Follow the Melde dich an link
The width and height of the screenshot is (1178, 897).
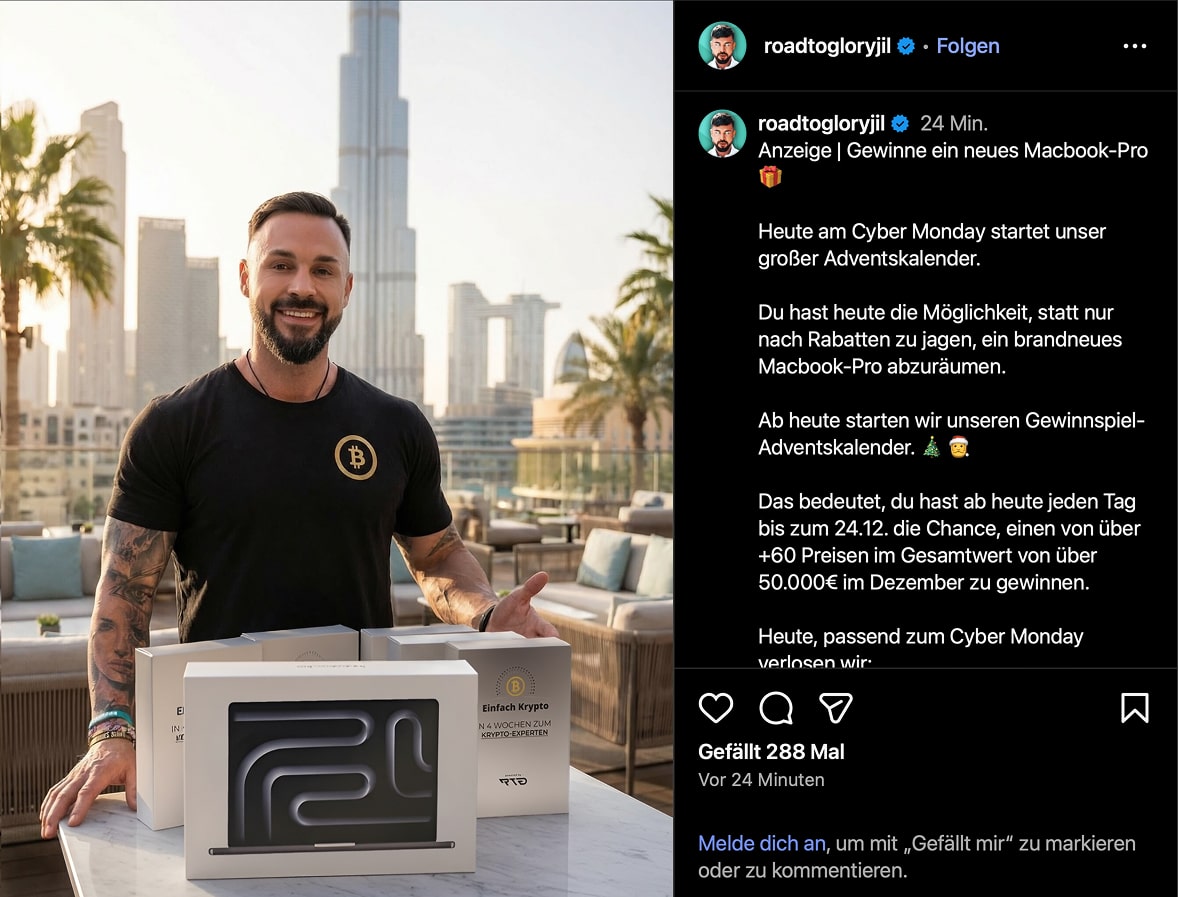[762, 844]
